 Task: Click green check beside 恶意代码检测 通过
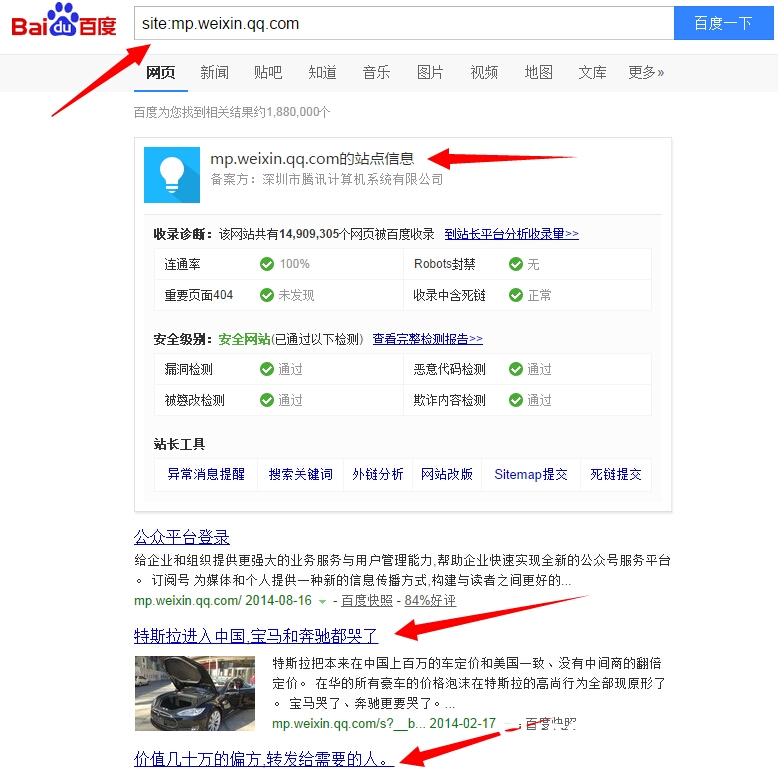(516, 369)
